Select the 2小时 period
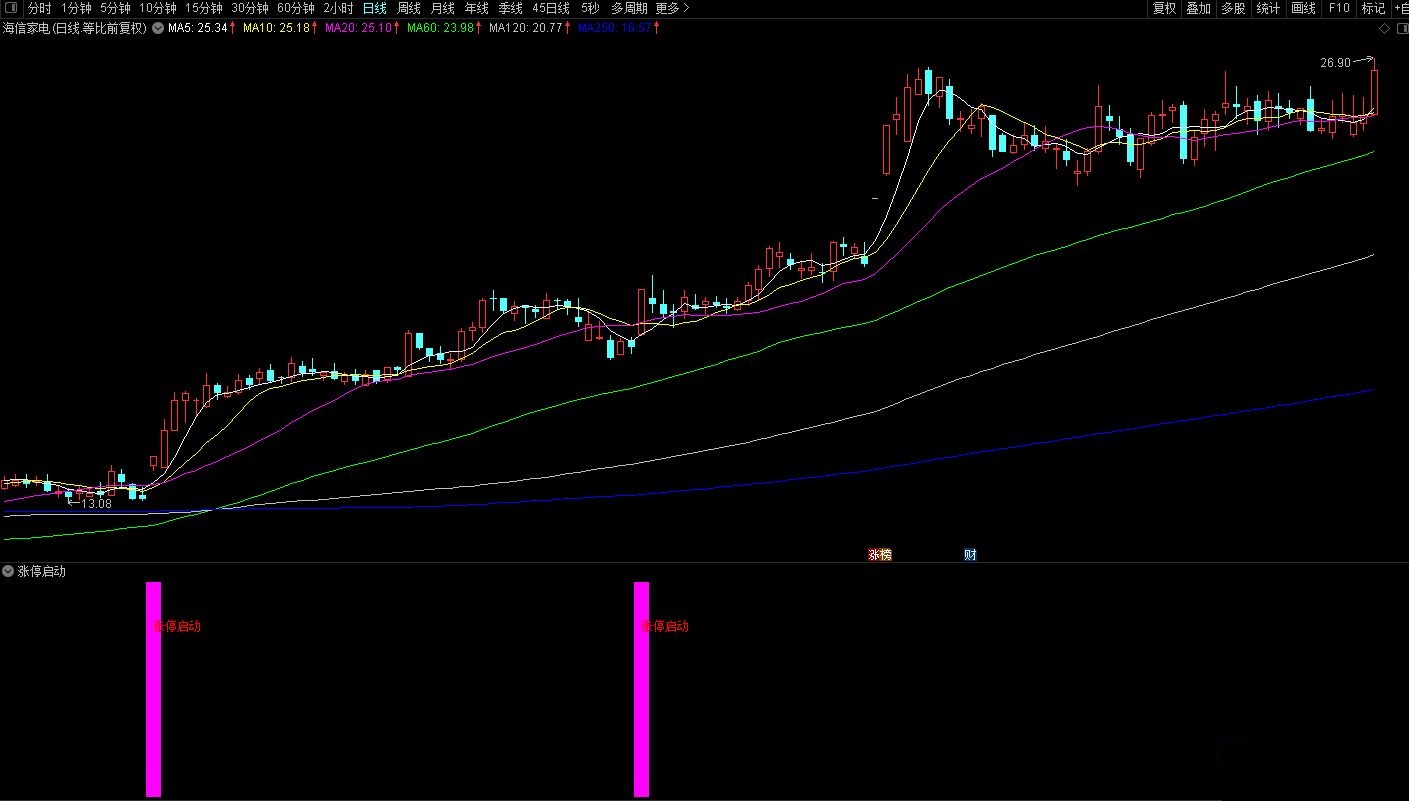Viewport: 1409px width, 801px height. tap(338, 8)
